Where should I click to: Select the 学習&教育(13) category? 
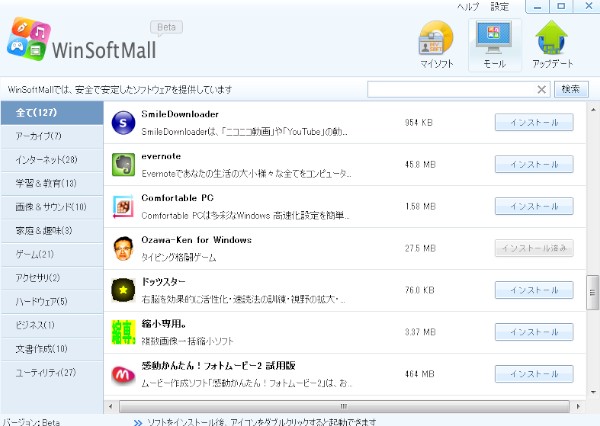[x=52, y=183]
